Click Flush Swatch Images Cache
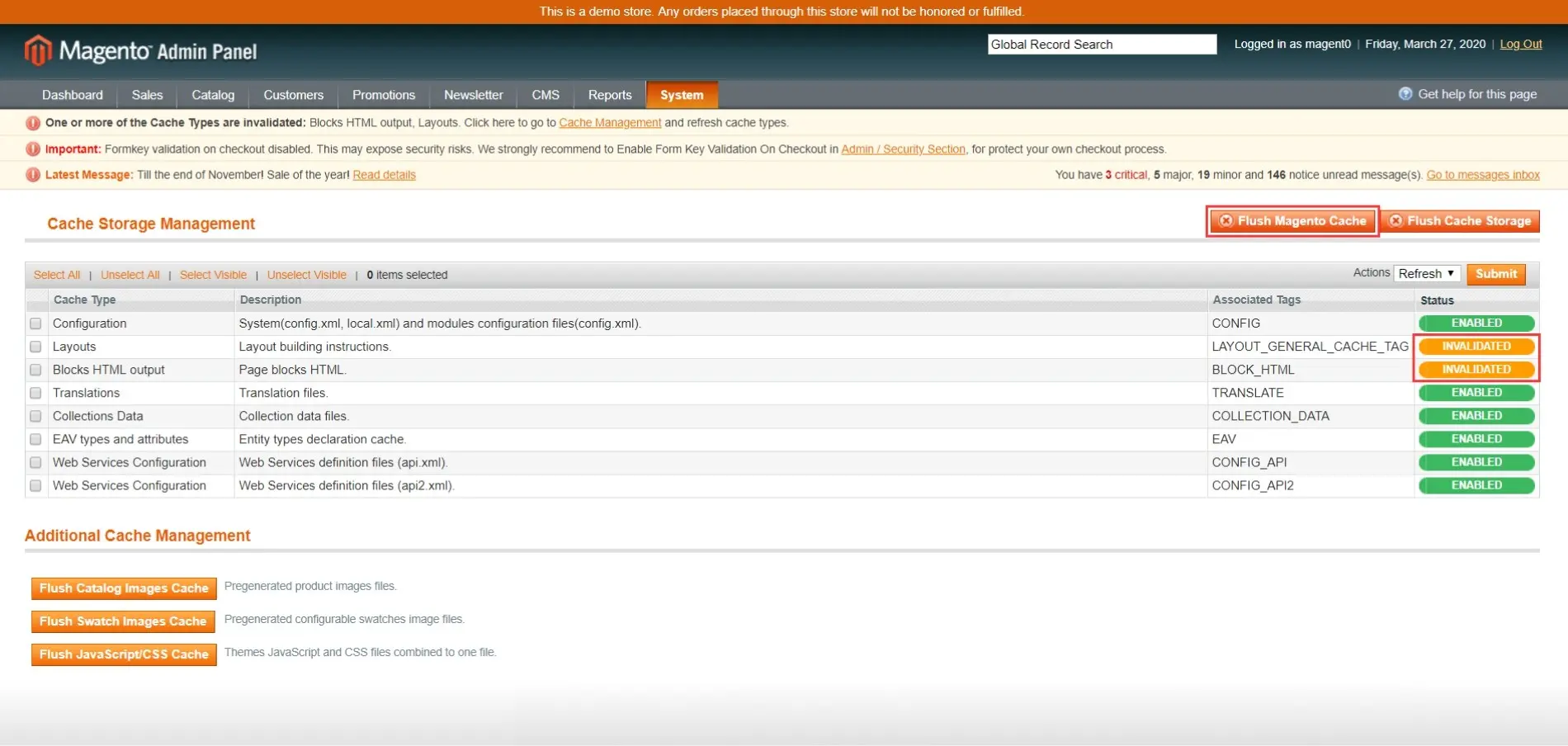1568x746 pixels. pyautogui.click(x=123, y=621)
